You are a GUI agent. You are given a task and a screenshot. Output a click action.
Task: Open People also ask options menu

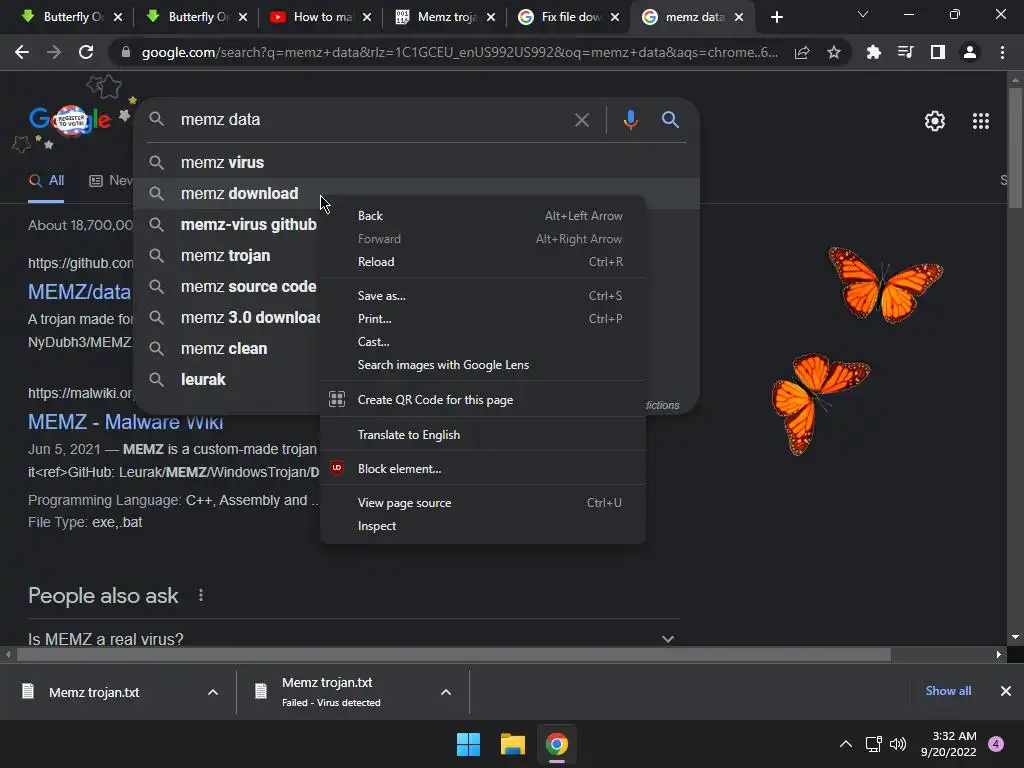pos(200,596)
